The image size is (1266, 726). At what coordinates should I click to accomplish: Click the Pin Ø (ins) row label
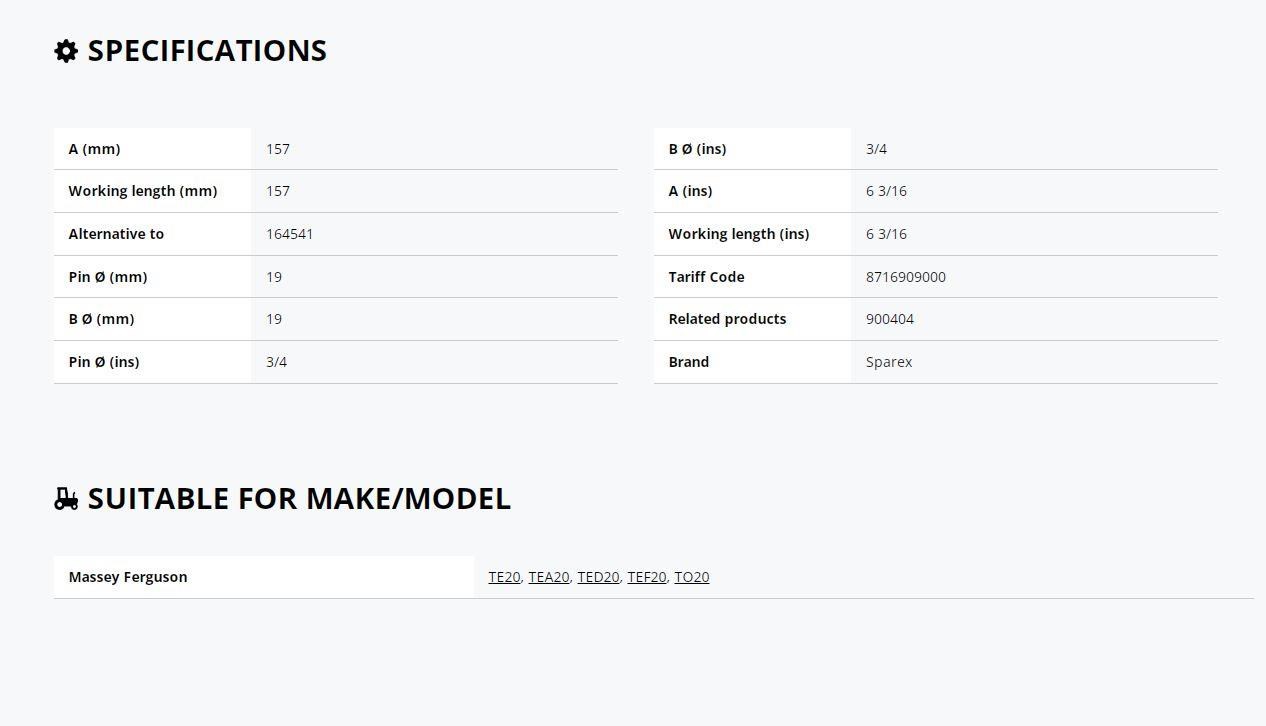point(104,362)
